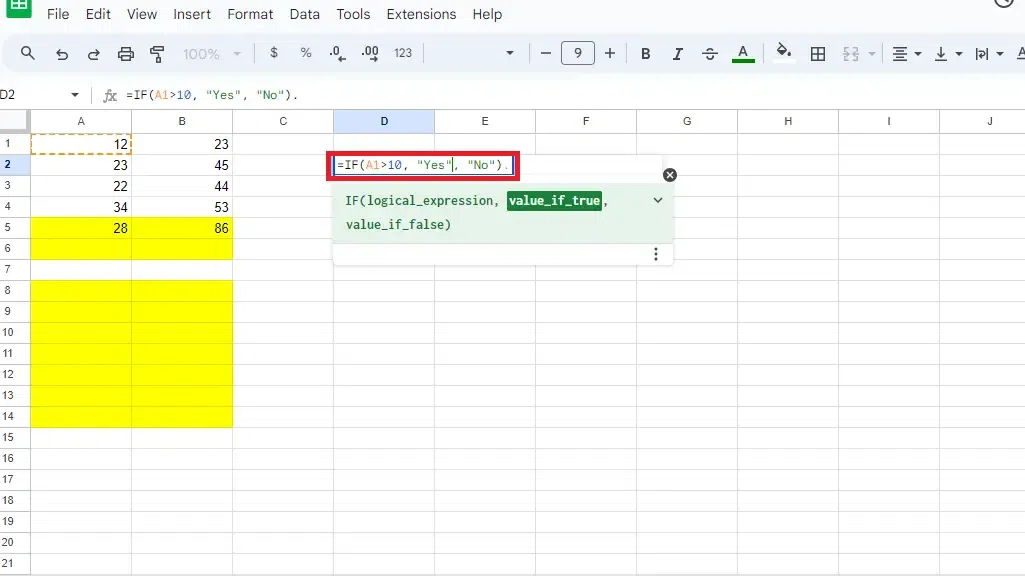
Task: Select cell A3 containing 22
Action: (81, 186)
